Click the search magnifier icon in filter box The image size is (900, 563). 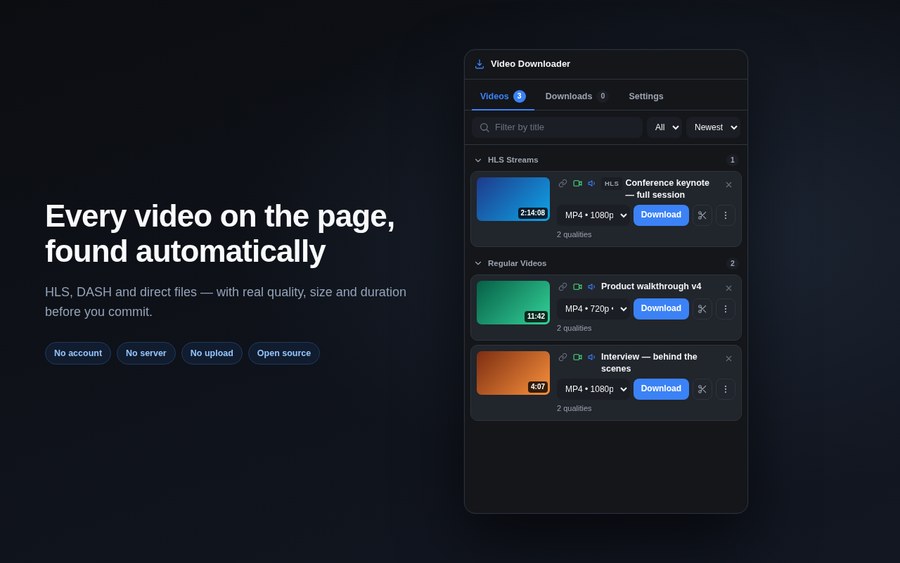pyautogui.click(x=484, y=127)
